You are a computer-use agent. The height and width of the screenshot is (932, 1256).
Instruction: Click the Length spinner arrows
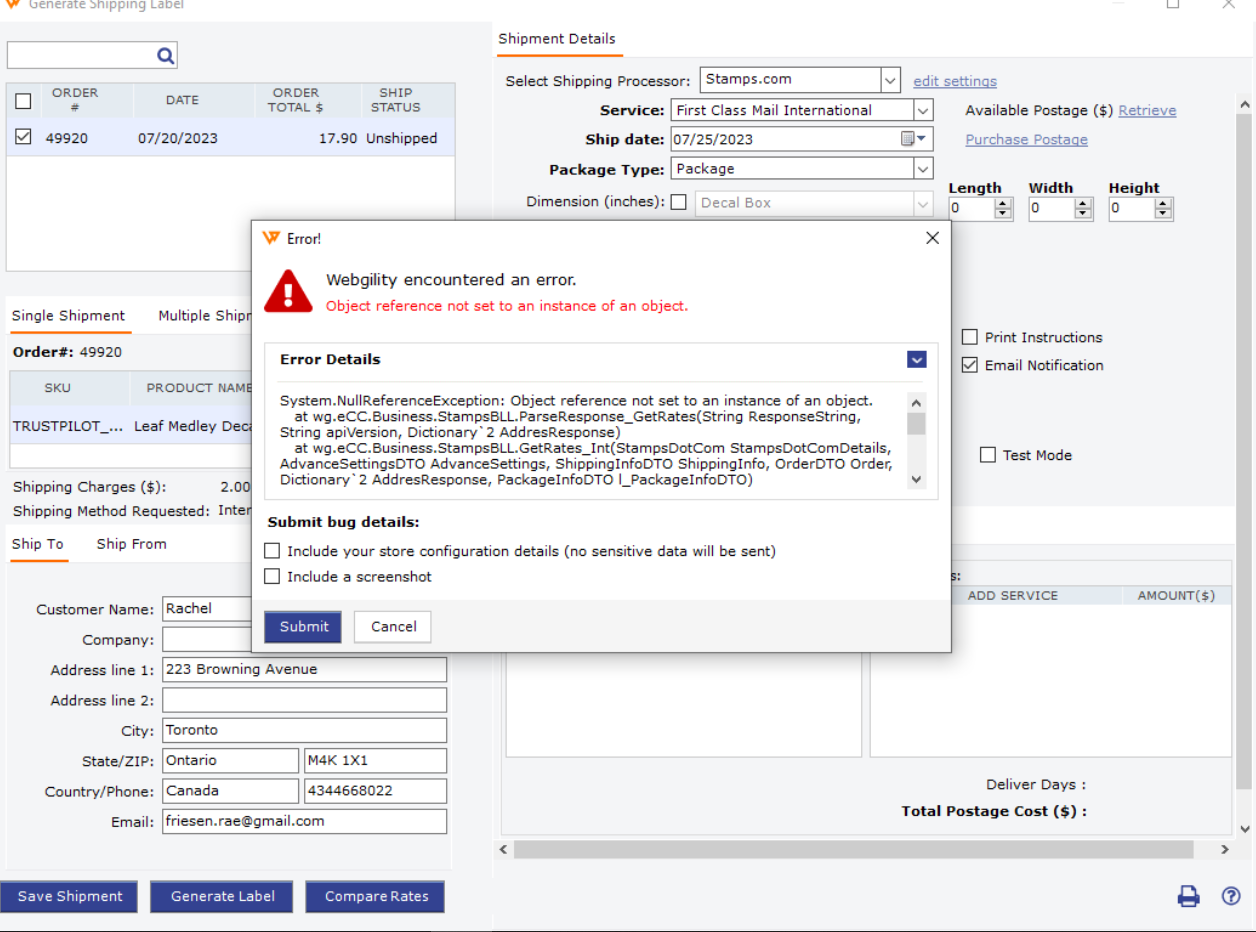pyautogui.click(x=1004, y=208)
